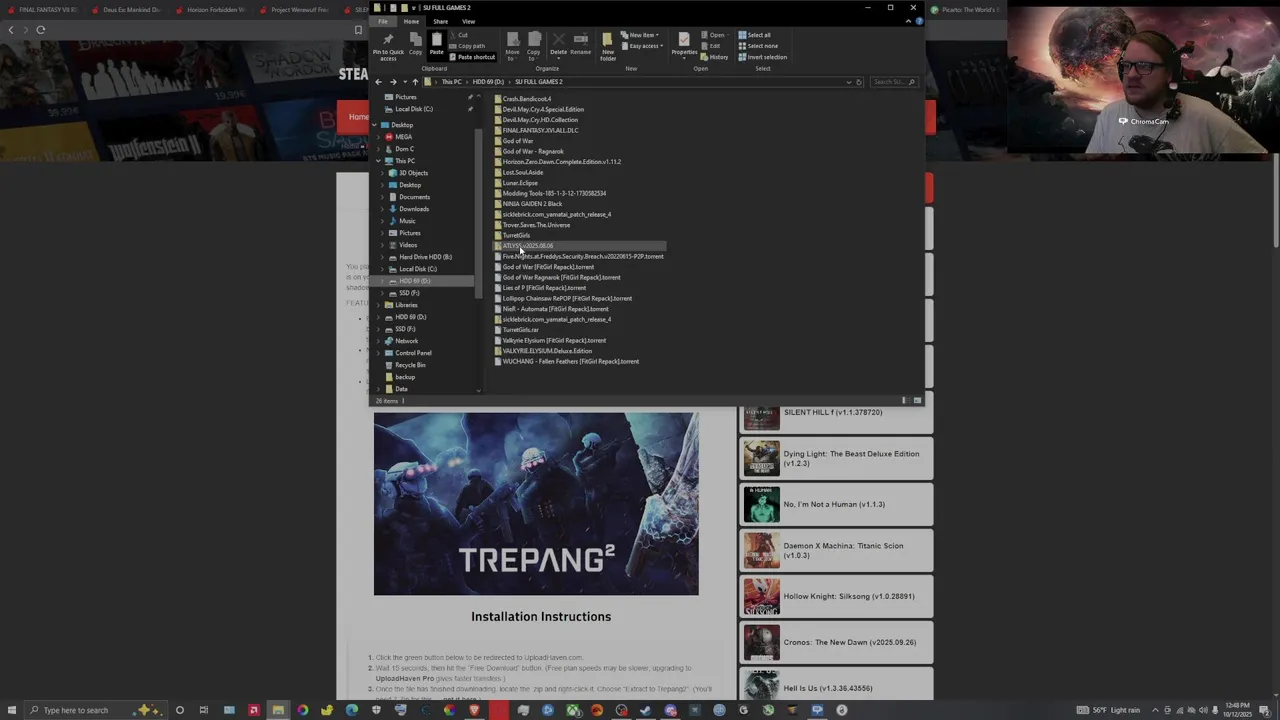Click Select all in ribbon

pyautogui.click(x=755, y=35)
